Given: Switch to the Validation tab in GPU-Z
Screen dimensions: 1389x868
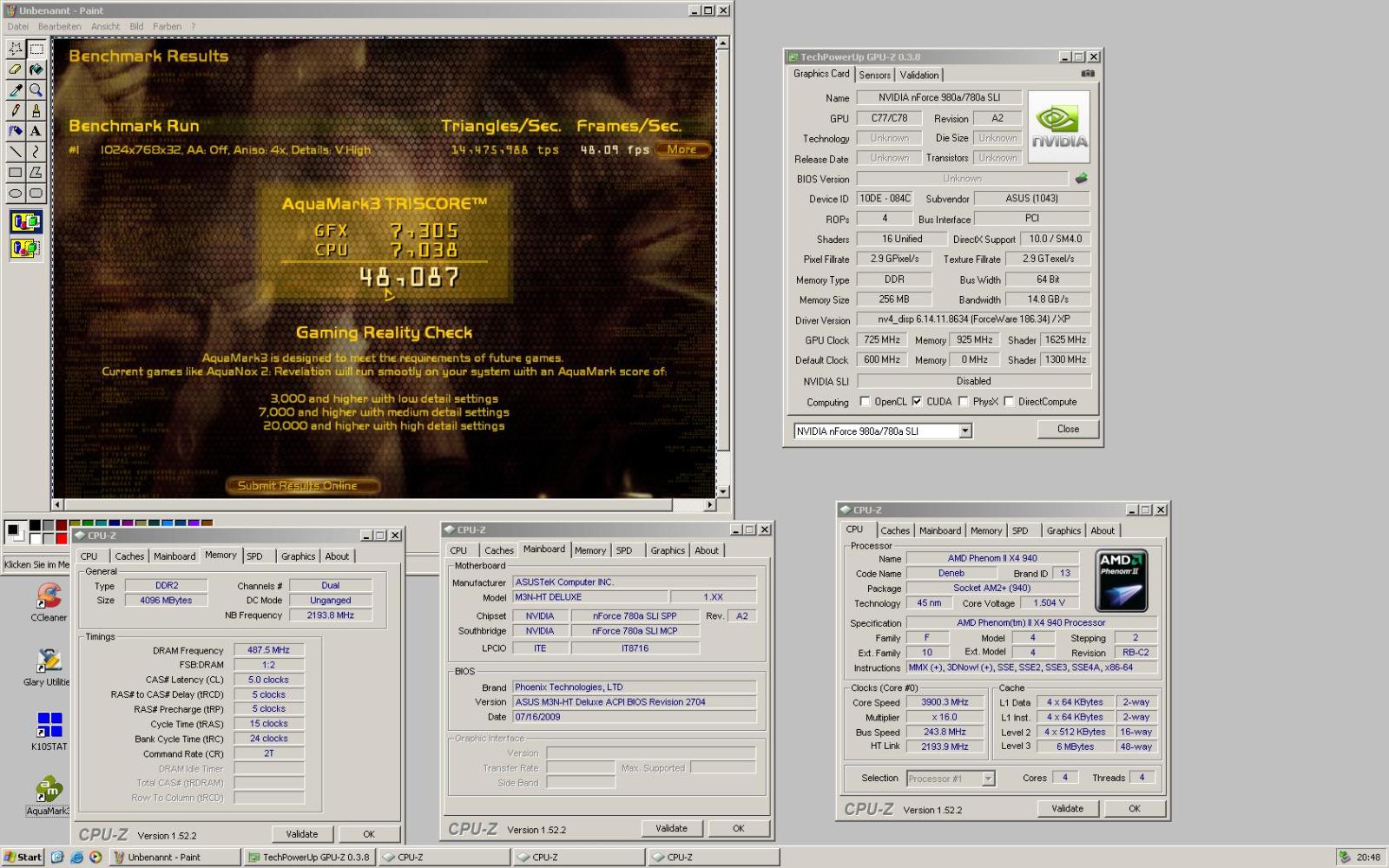Looking at the screenshot, I should point(919,76).
